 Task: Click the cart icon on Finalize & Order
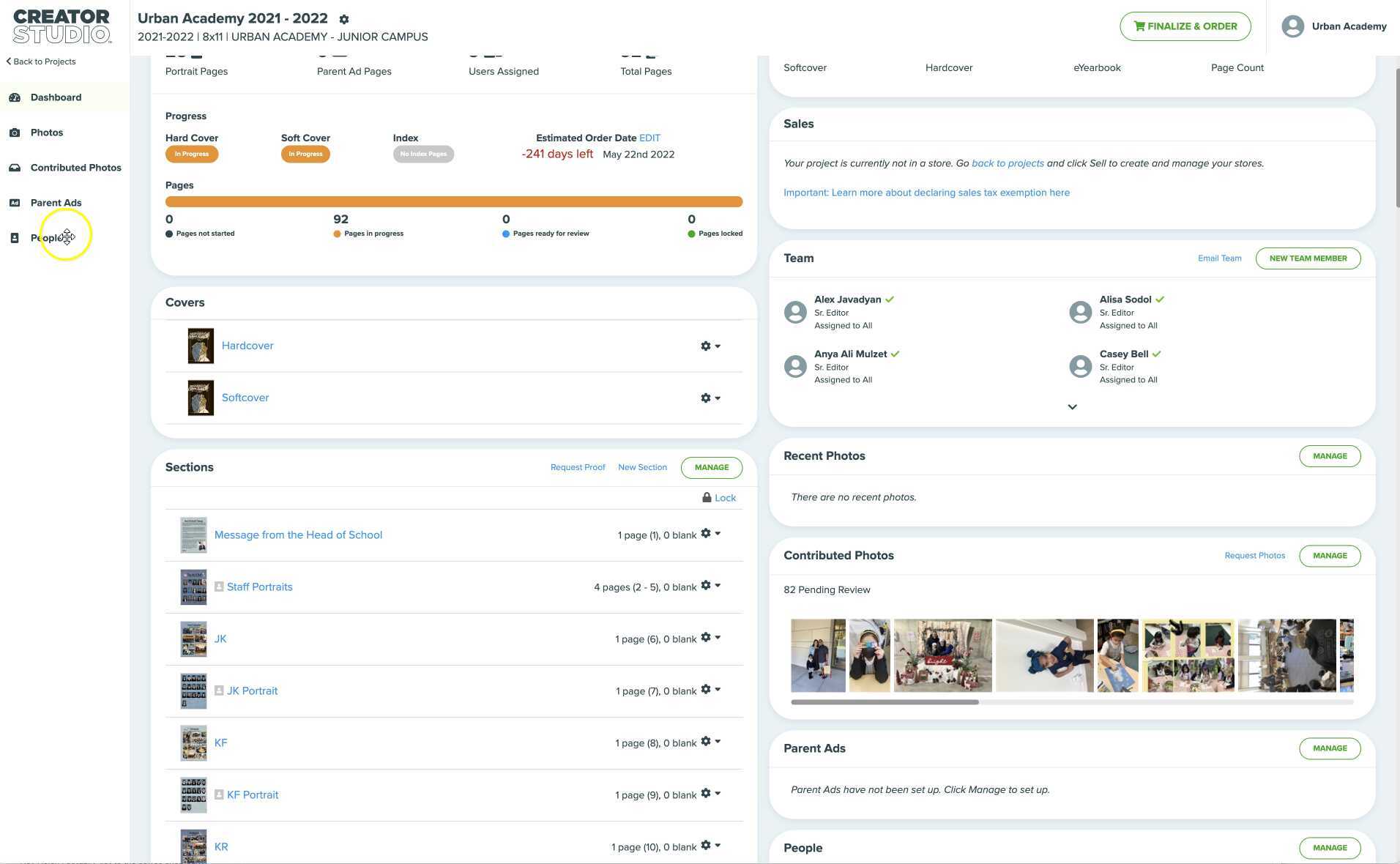[1139, 26]
